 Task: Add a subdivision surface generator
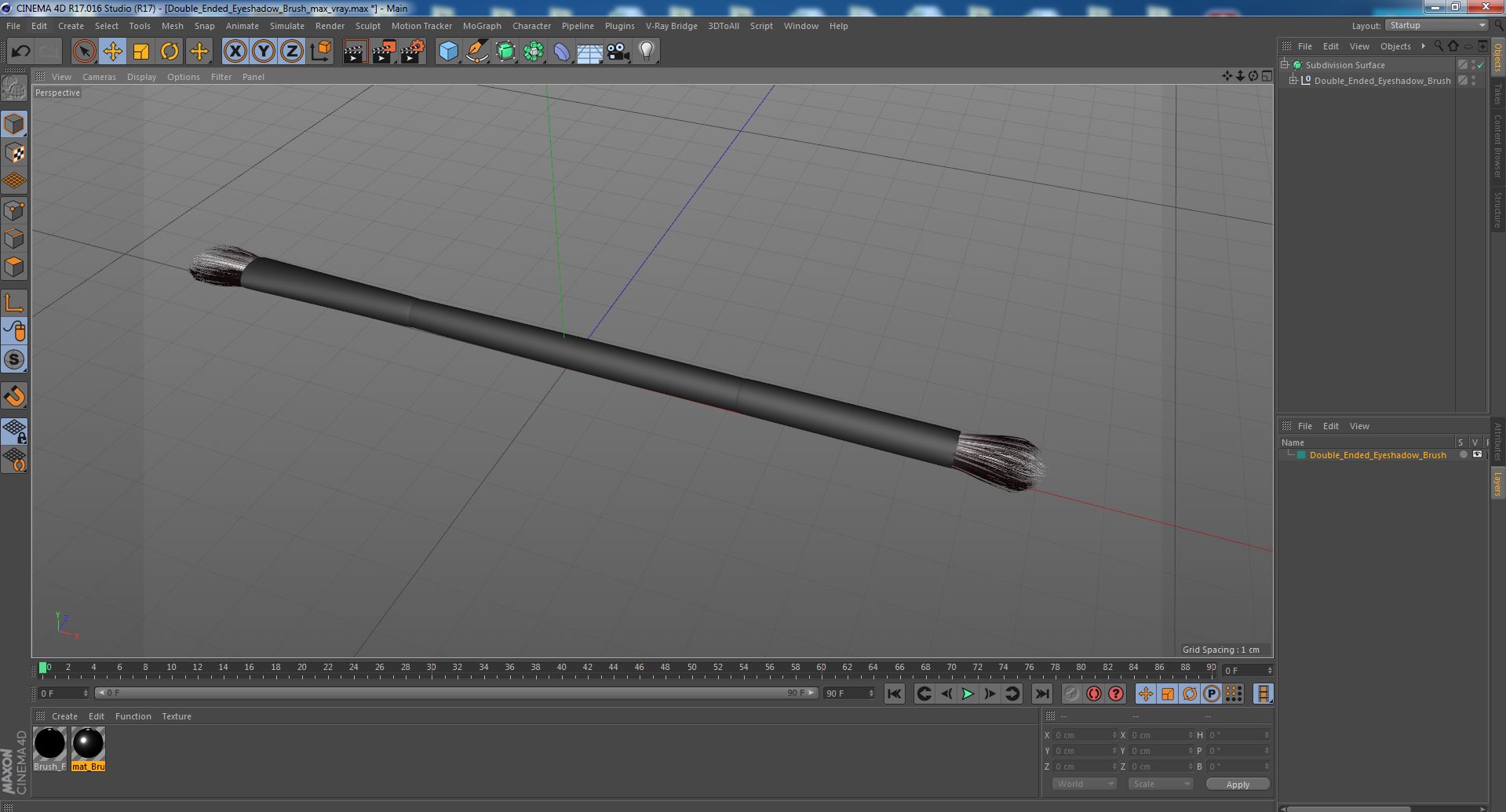[505, 52]
